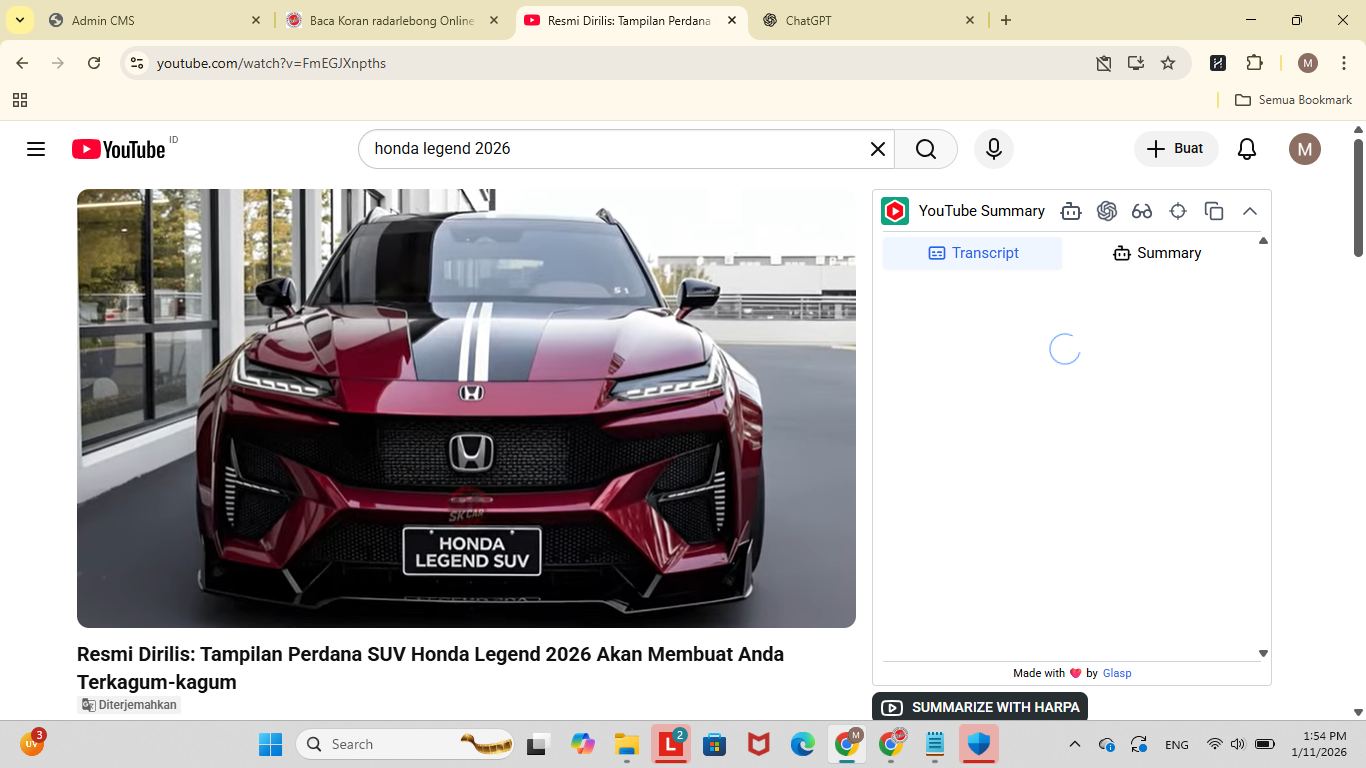Click the YouTube home logo
The width and height of the screenshot is (1366, 768).
(x=118, y=148)
